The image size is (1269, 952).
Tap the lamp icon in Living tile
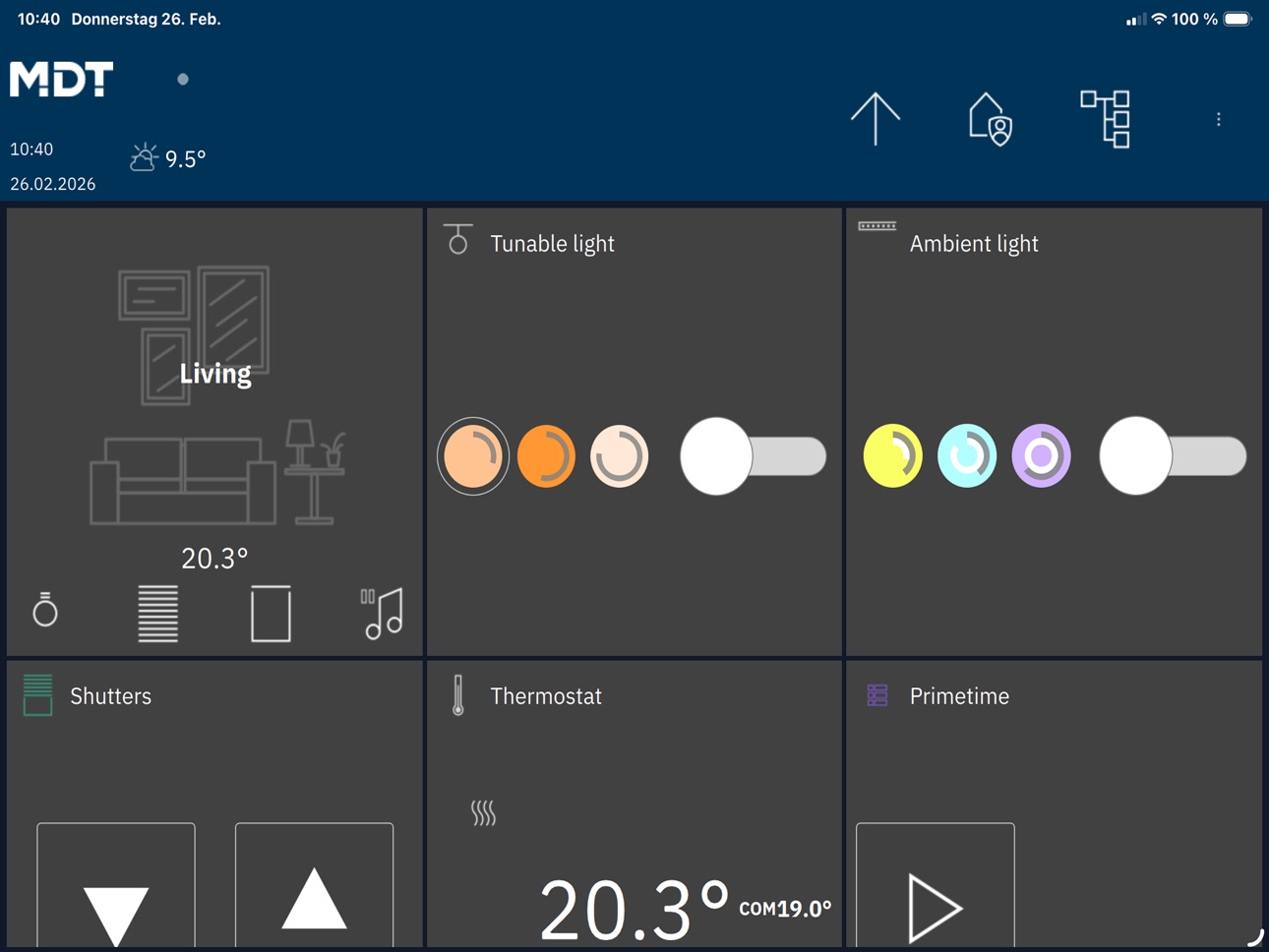tap(45, 610)
